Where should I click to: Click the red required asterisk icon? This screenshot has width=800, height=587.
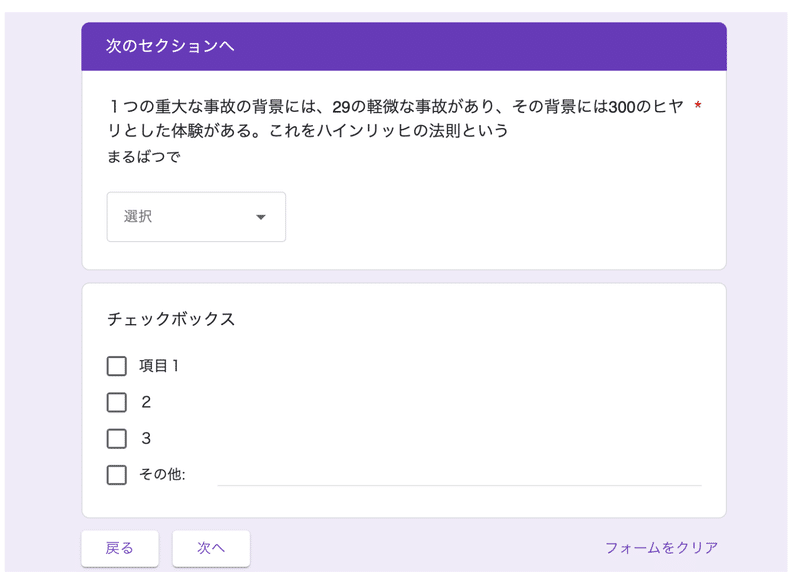[697, 106]
